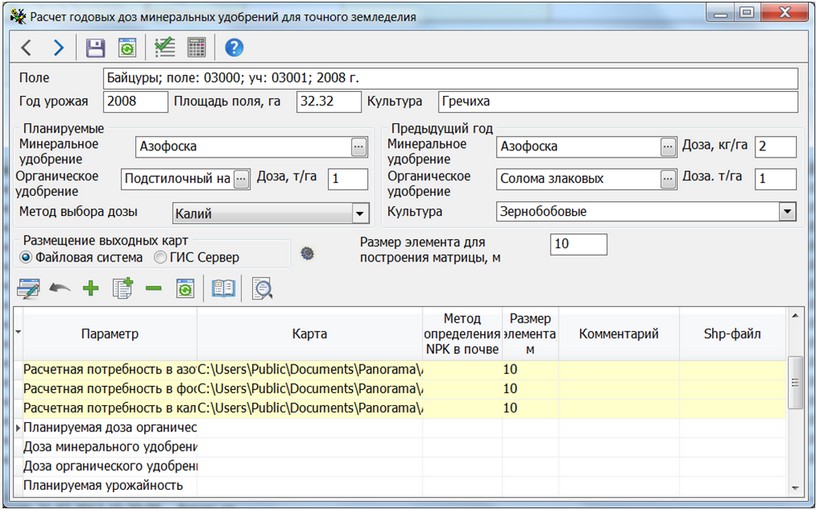Open the Метод выбора дозы dropdown

359,212
